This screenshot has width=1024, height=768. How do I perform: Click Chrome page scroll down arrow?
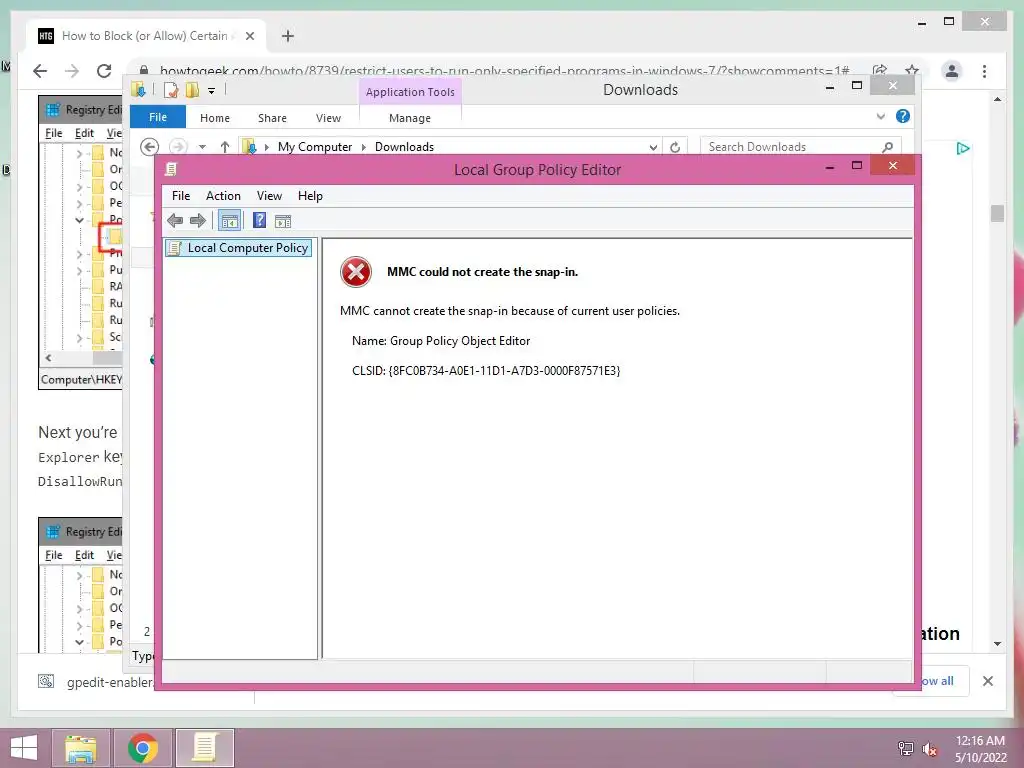tap(997, 644)
